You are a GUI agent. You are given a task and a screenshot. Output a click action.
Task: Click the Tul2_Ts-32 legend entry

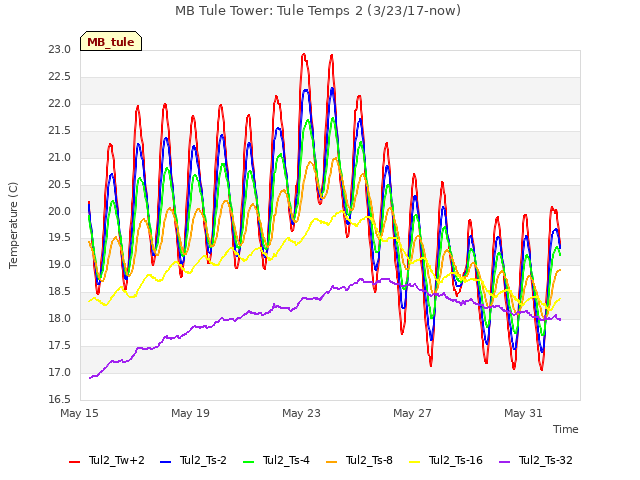tap(536, 460)
